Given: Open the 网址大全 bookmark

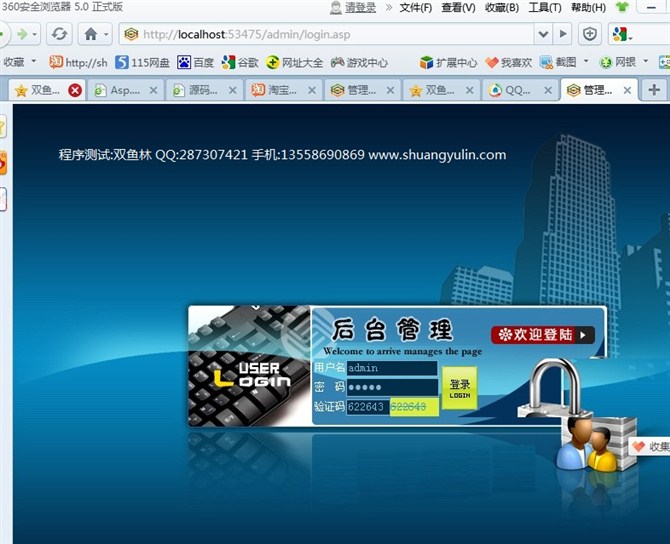Looking at the screenshot, I should point(294,62).
